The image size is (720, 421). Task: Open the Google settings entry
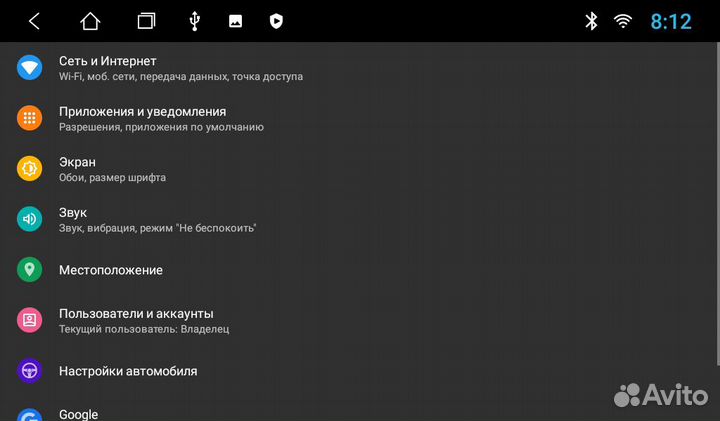[78, 414]
